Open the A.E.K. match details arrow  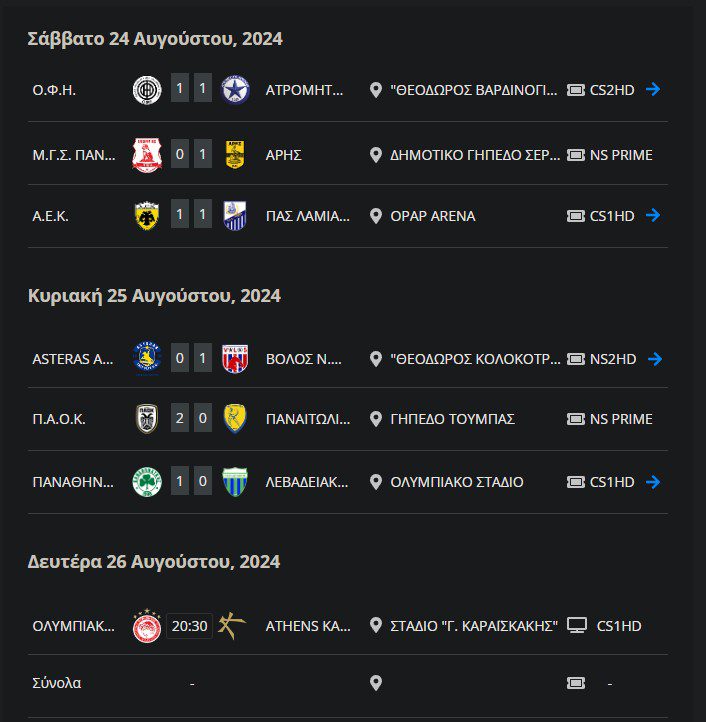pos(653,215)
